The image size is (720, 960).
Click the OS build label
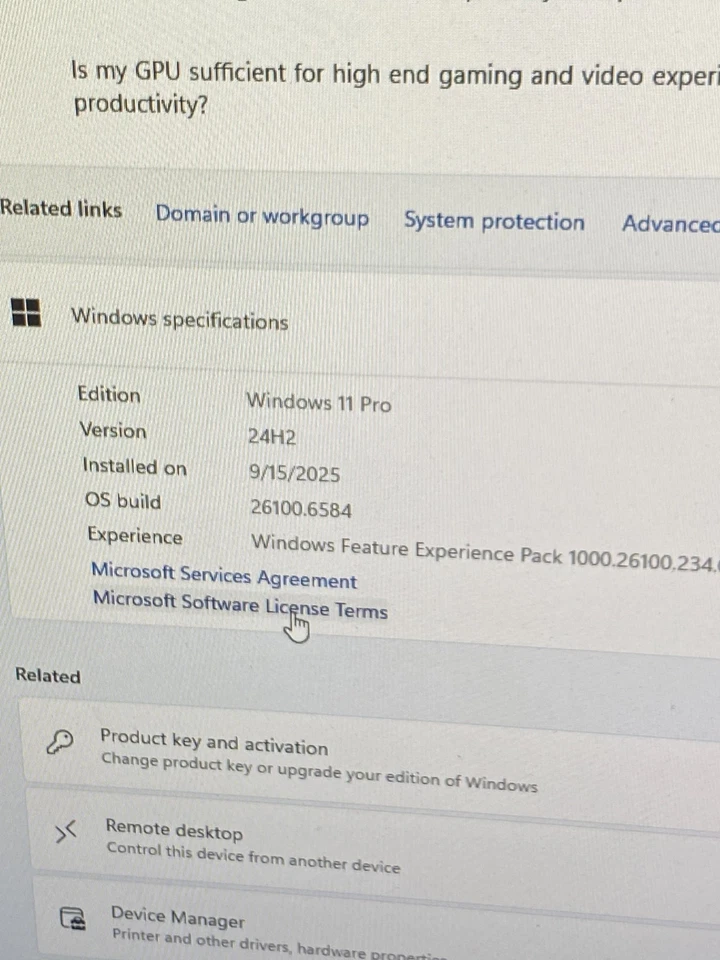123,501
